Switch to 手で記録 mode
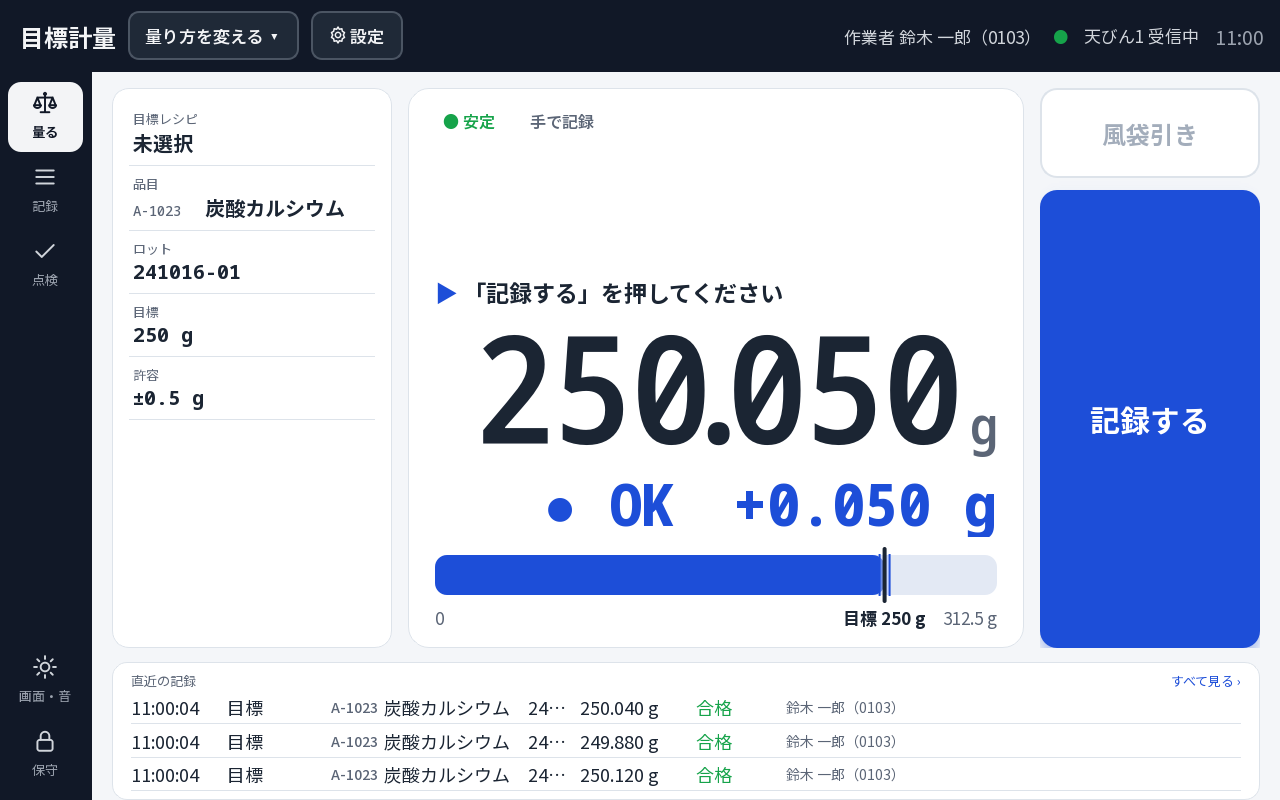Viewport: 1280px width, 800px height. point(562,122)
